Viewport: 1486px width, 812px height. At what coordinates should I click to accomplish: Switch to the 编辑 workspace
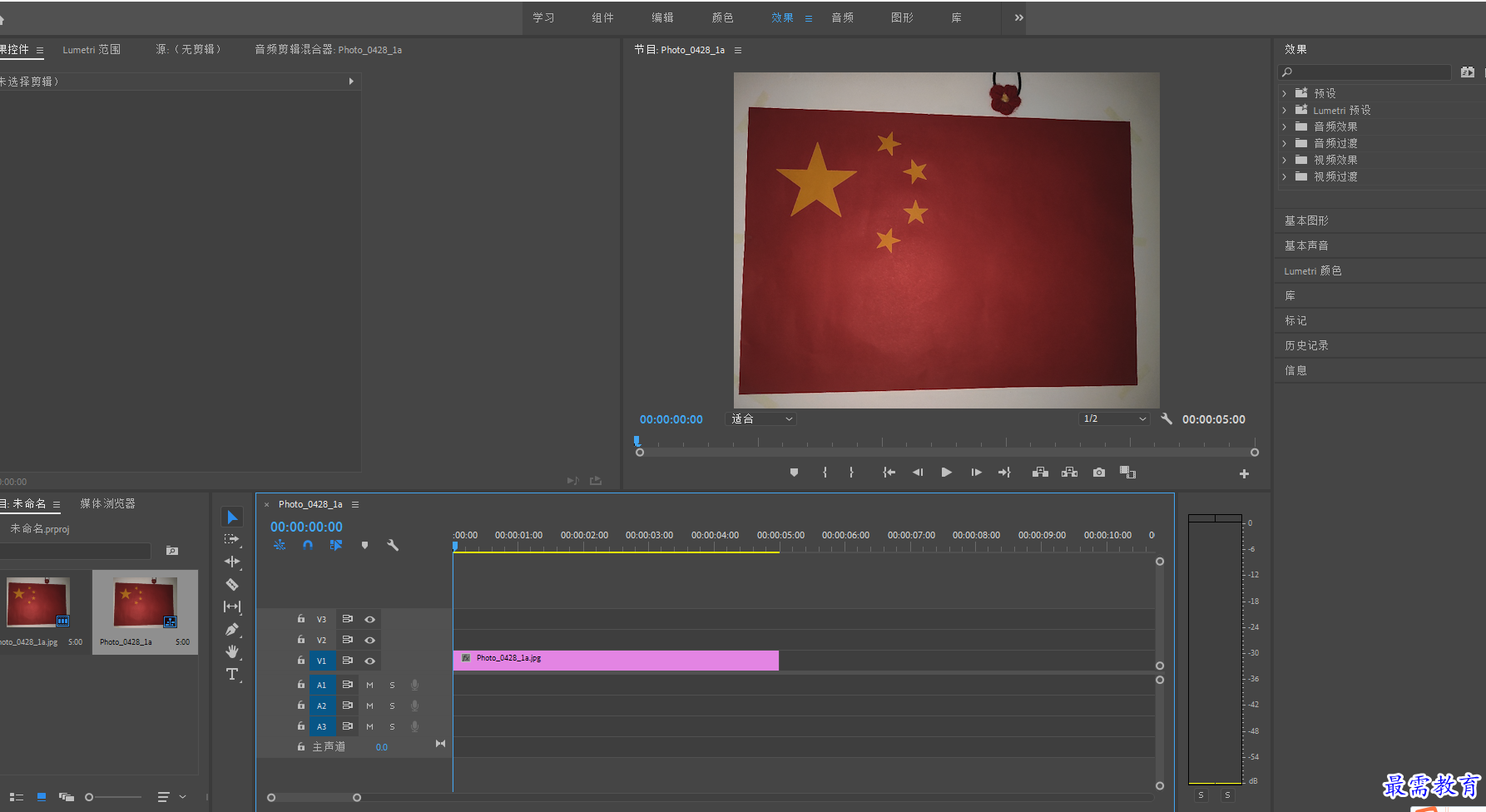662,17
